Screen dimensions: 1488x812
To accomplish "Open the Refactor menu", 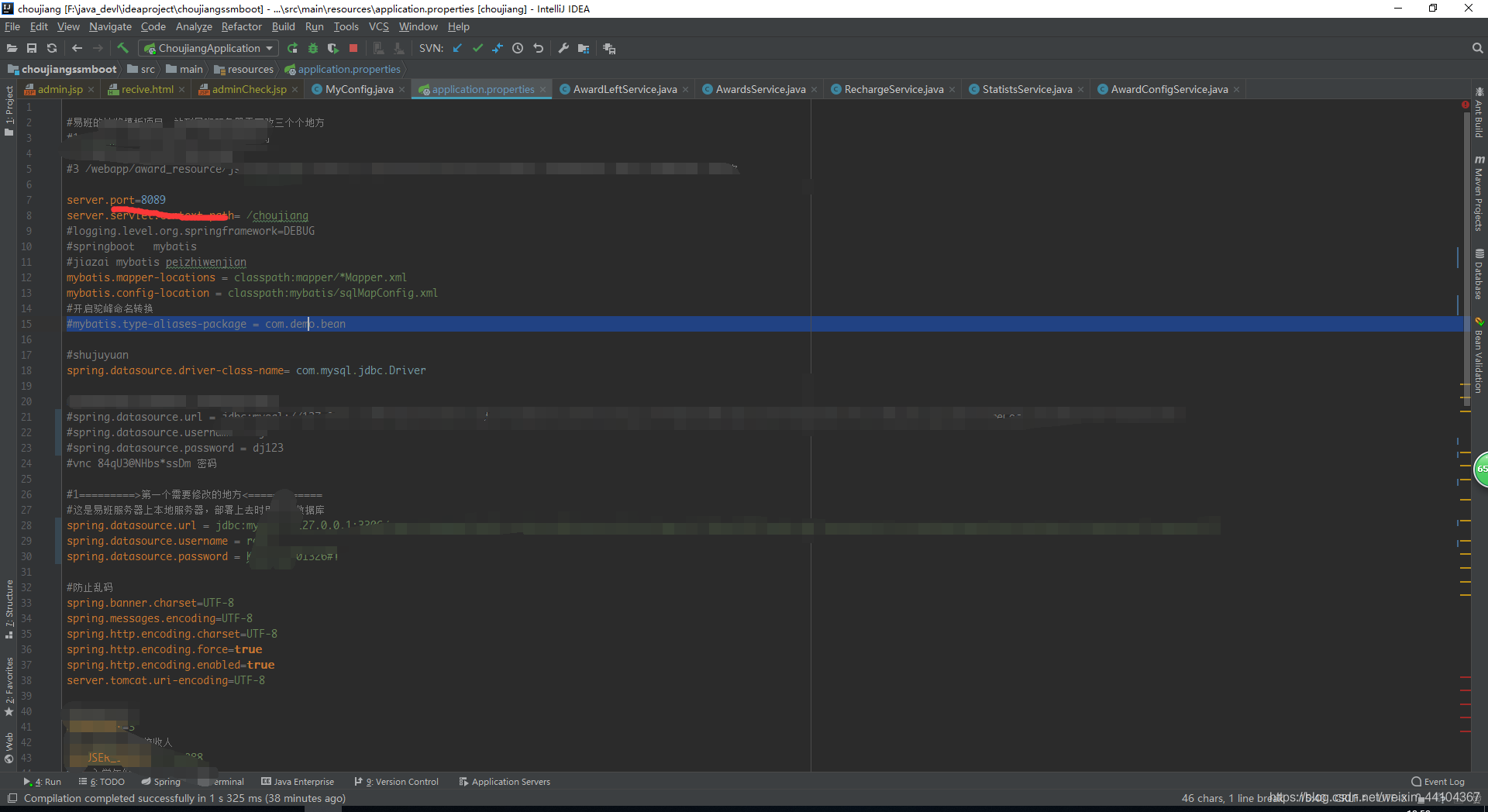I will pyautogui.click(x=242, y=26).
